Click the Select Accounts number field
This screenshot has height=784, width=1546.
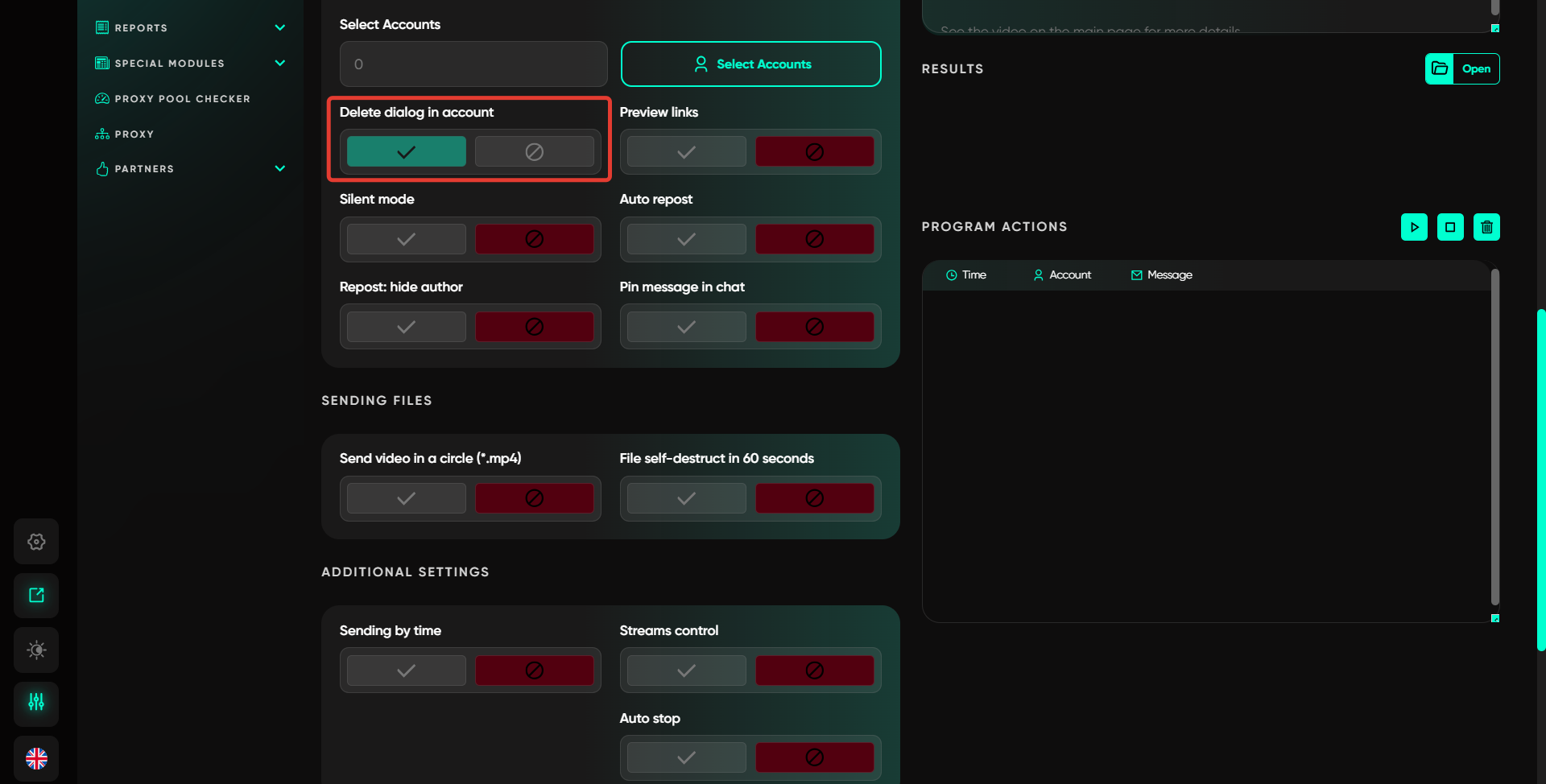click(473, 64)
